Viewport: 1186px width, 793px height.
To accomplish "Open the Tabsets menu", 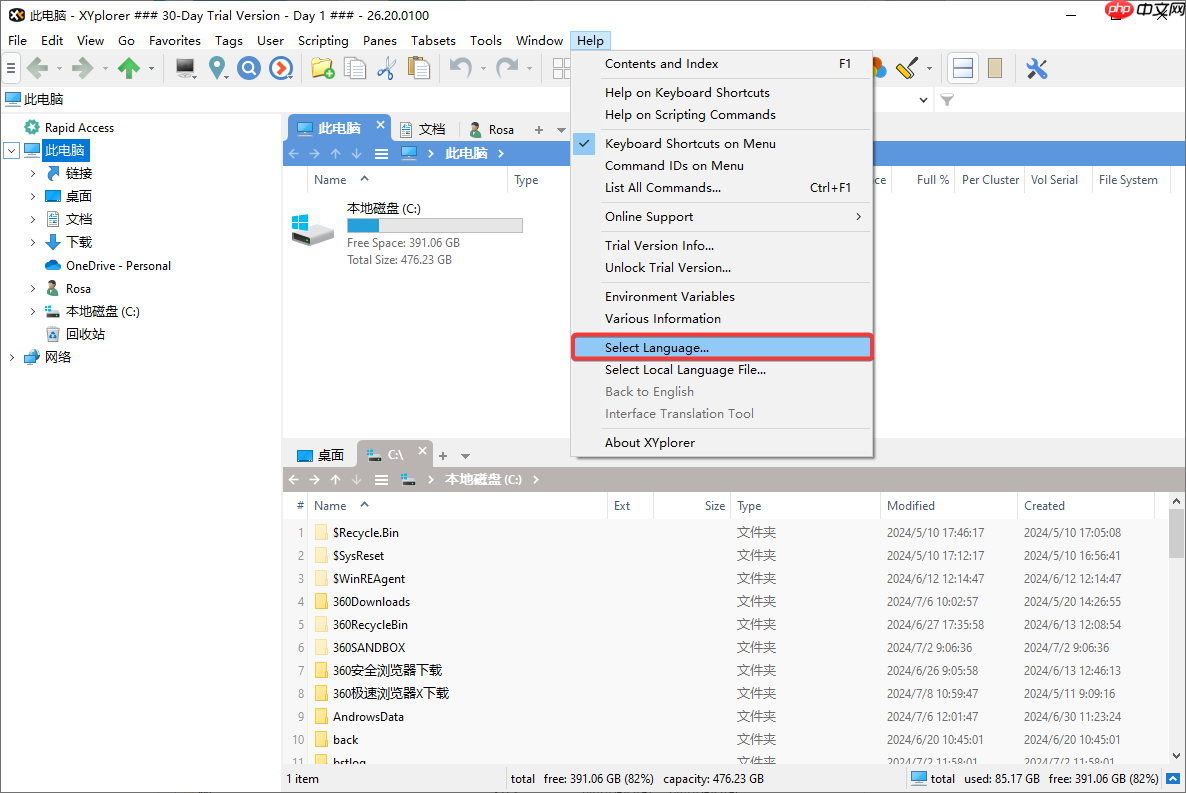I will 433,41.
